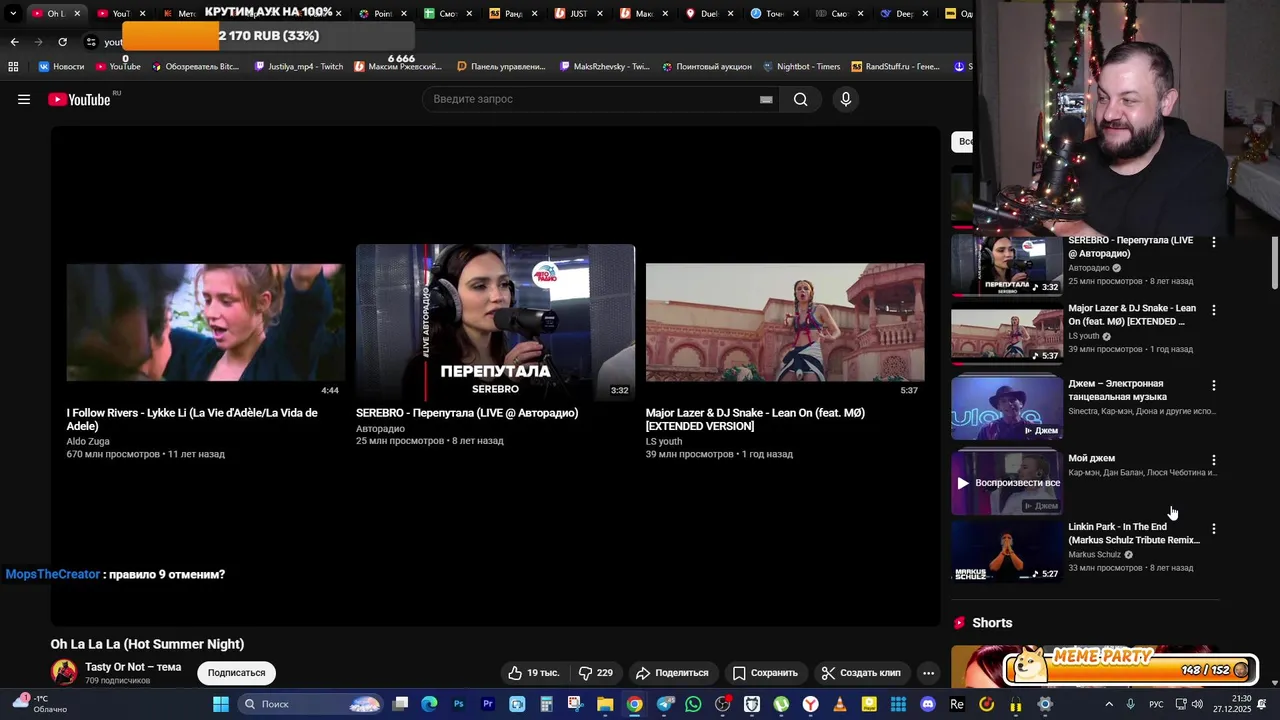Dislike the video (229)

(596, 673)
